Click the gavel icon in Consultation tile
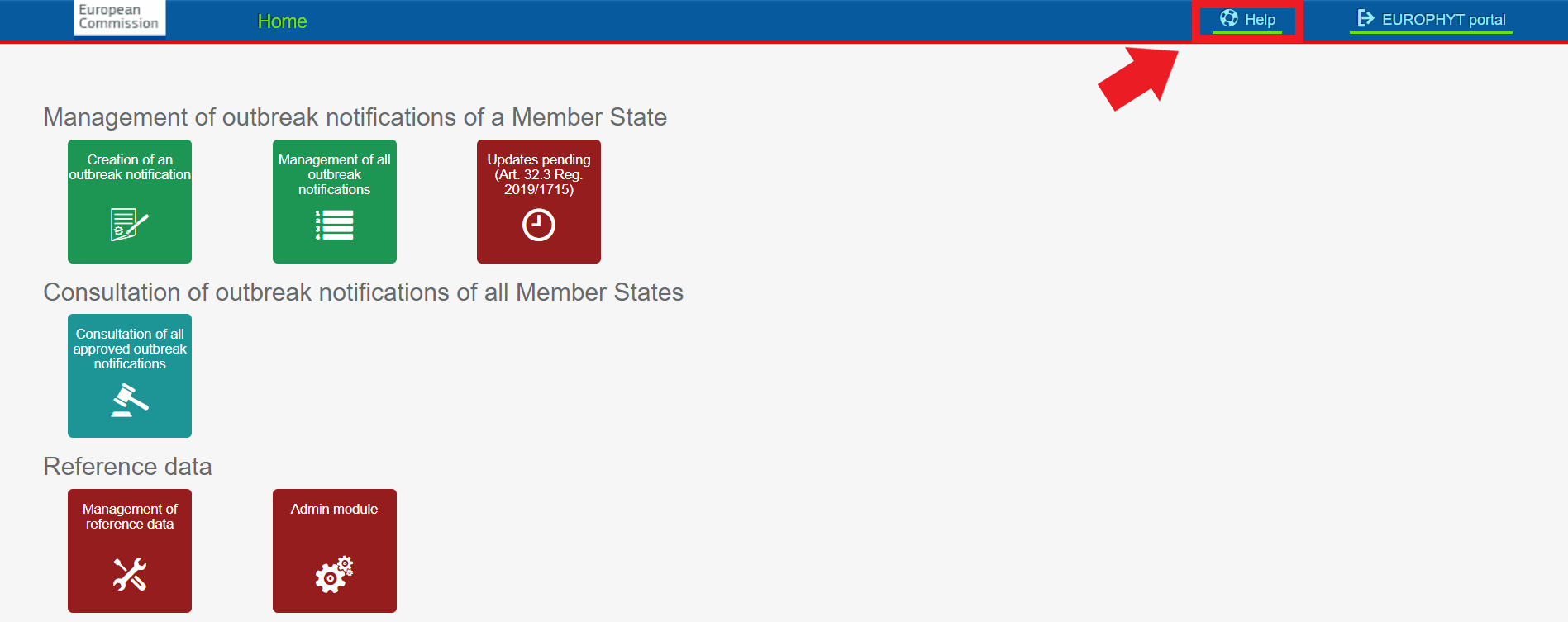 pyautogui.click(x=130, y=401)
